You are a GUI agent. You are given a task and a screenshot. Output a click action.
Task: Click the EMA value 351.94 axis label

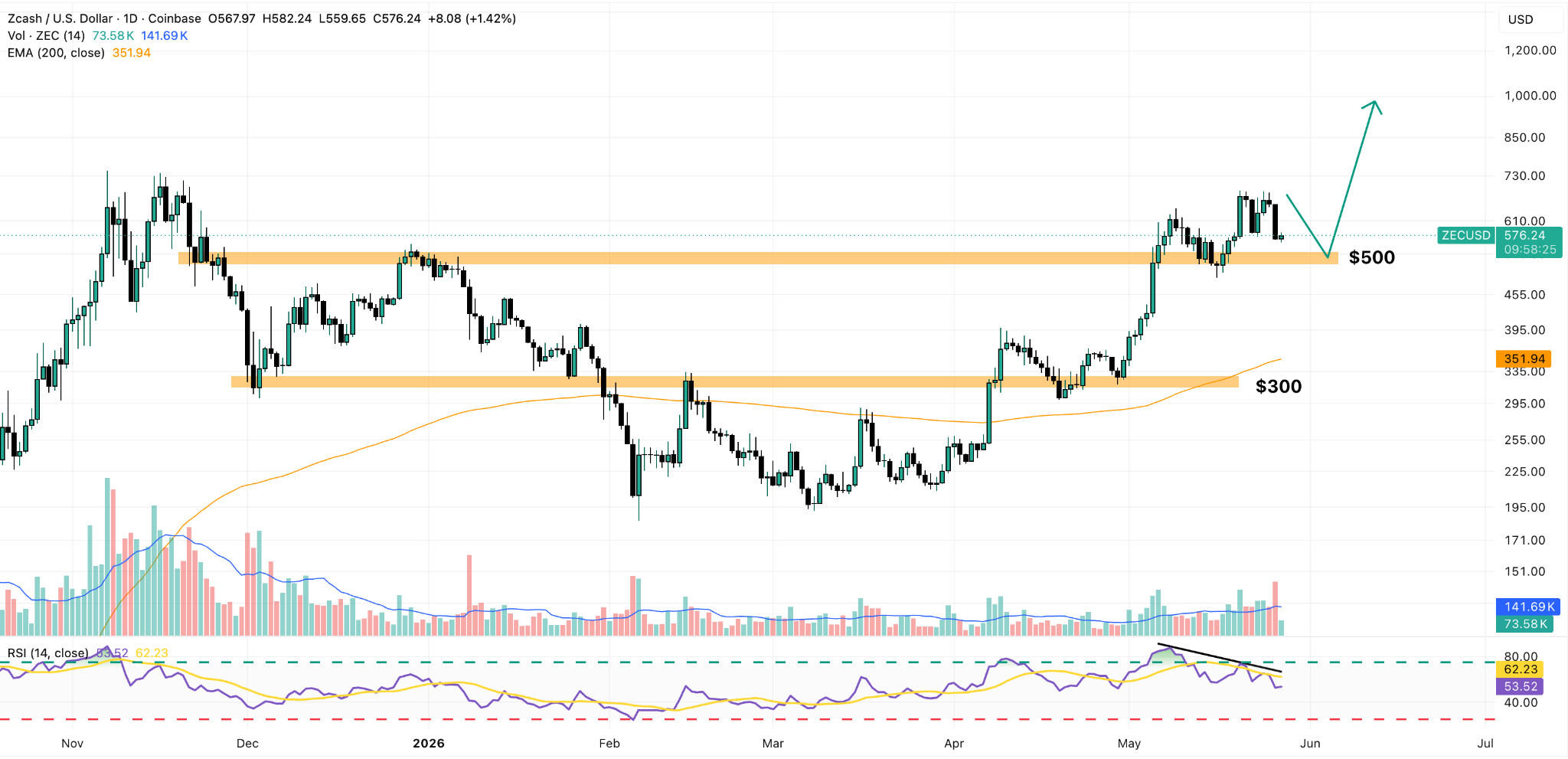1524,358
